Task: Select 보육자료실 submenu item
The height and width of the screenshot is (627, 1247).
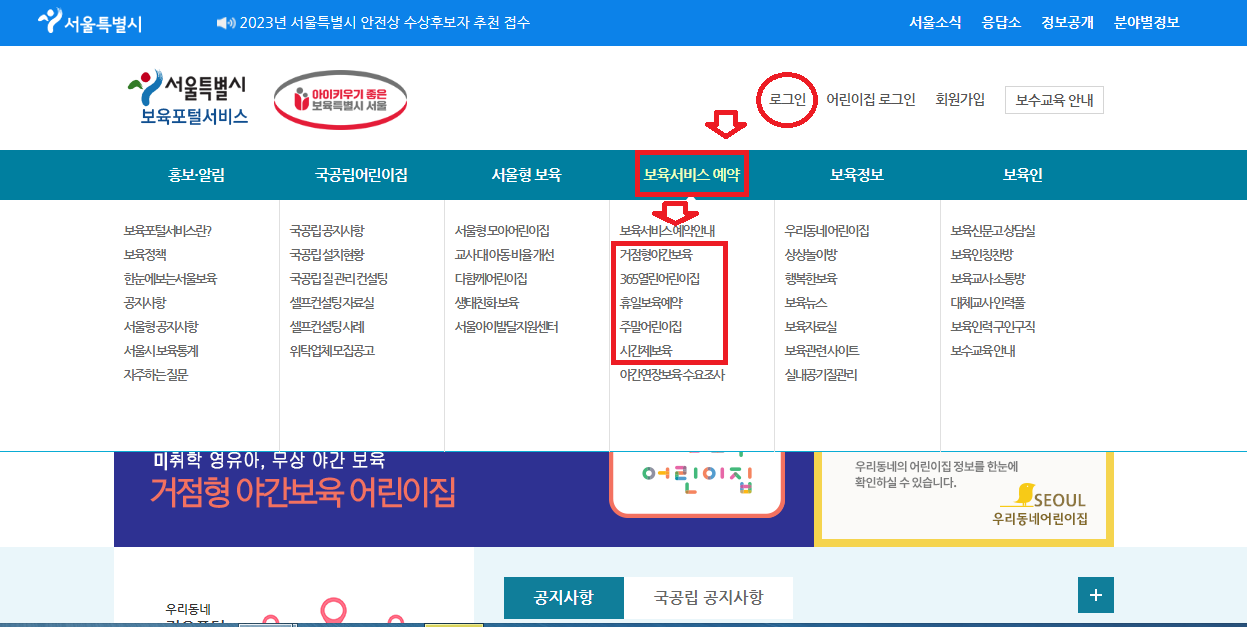Action: 811,327
